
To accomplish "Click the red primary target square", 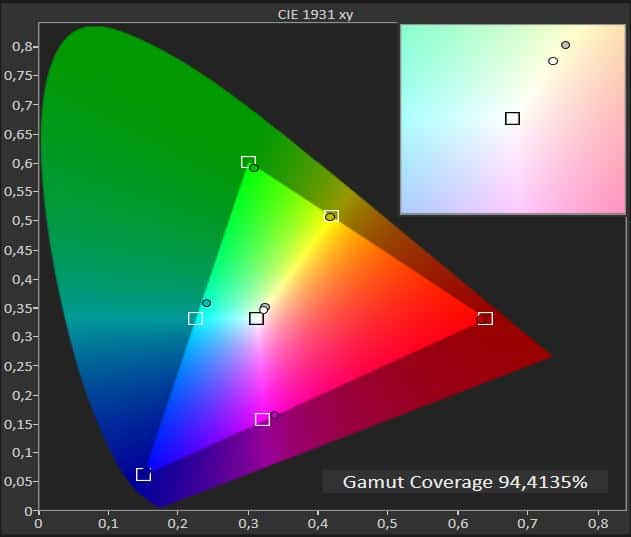I will (x=485, y=318).
